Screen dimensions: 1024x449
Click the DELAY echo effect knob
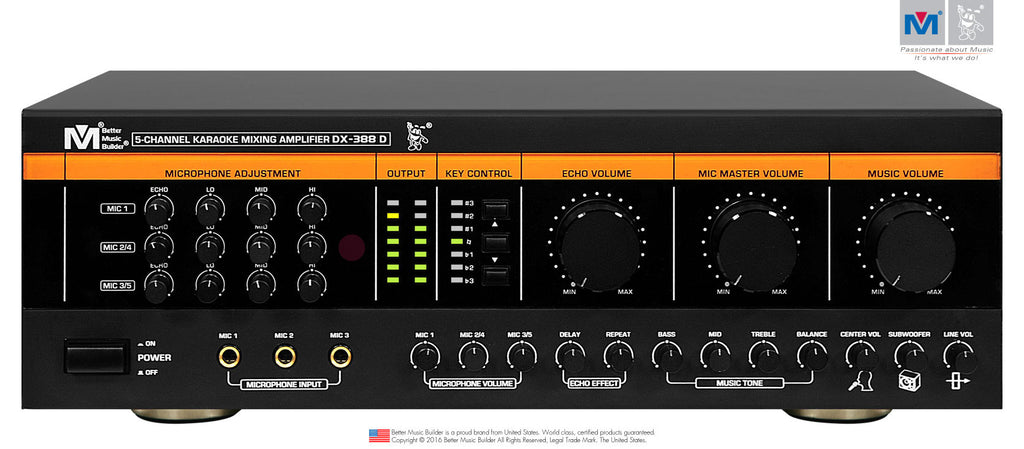(570, 354)
